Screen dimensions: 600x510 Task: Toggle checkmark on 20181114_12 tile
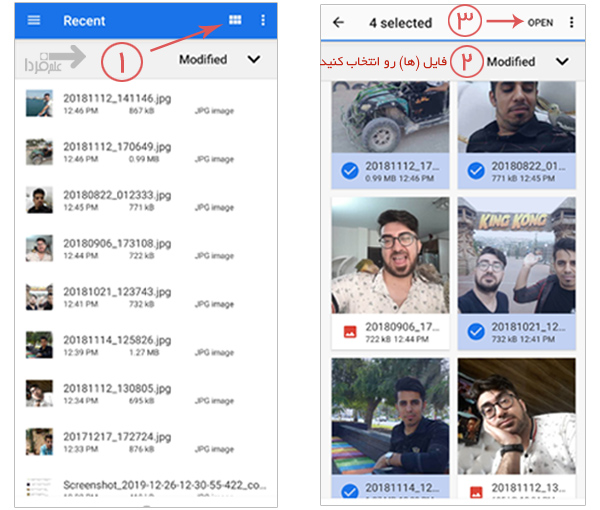tap(350, 491)
